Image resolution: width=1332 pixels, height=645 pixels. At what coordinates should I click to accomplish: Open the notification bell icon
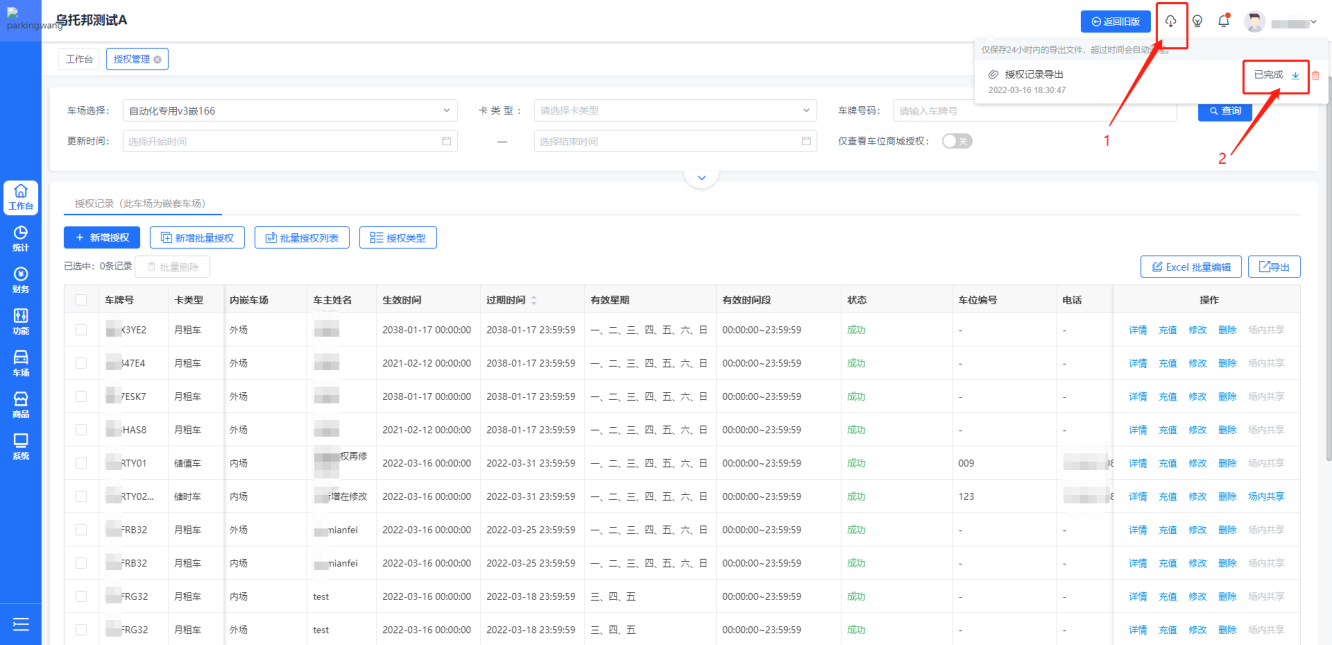click(x=1223, y=21)
